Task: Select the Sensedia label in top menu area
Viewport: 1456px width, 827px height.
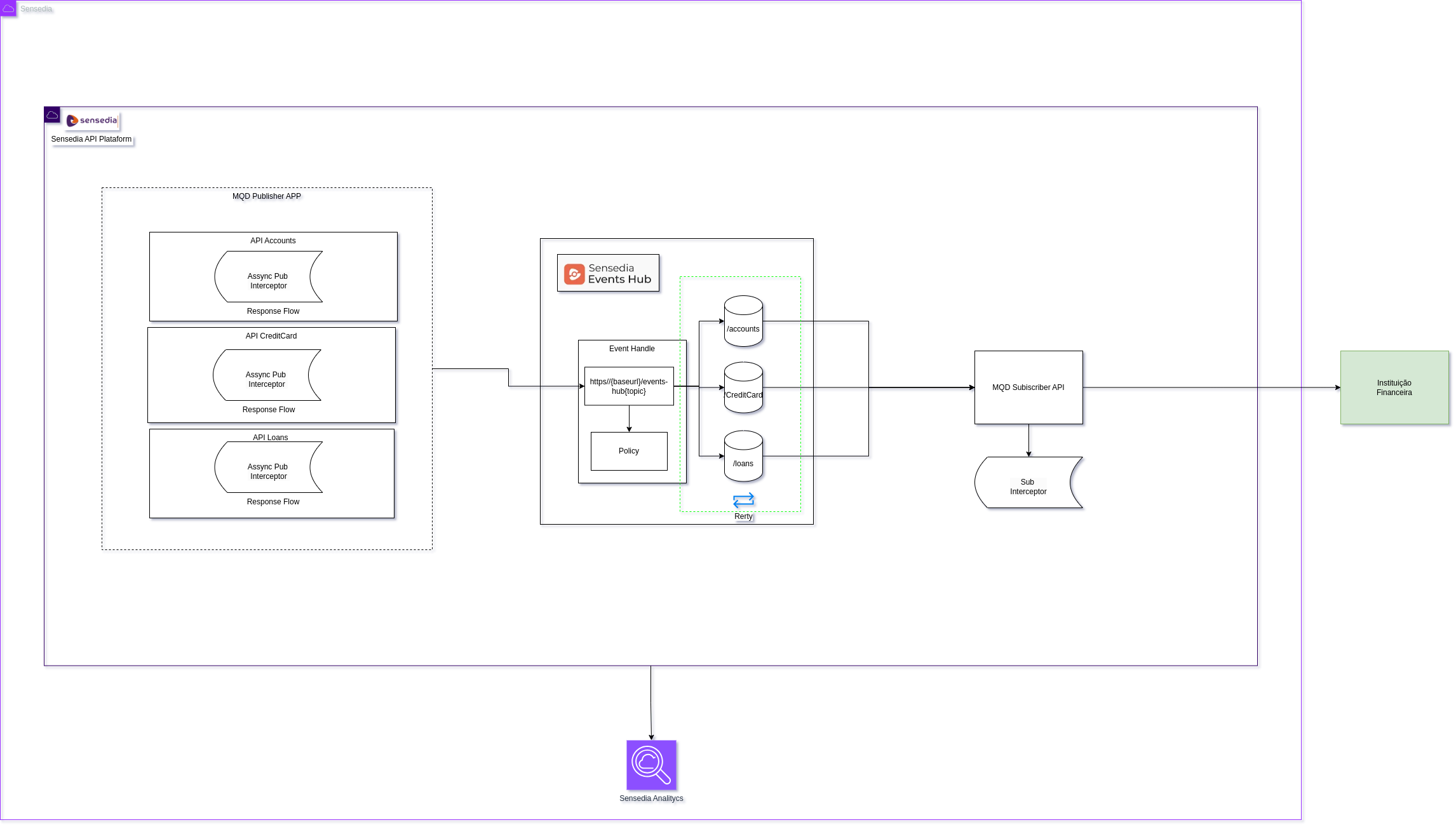Action: click(36, 8)
